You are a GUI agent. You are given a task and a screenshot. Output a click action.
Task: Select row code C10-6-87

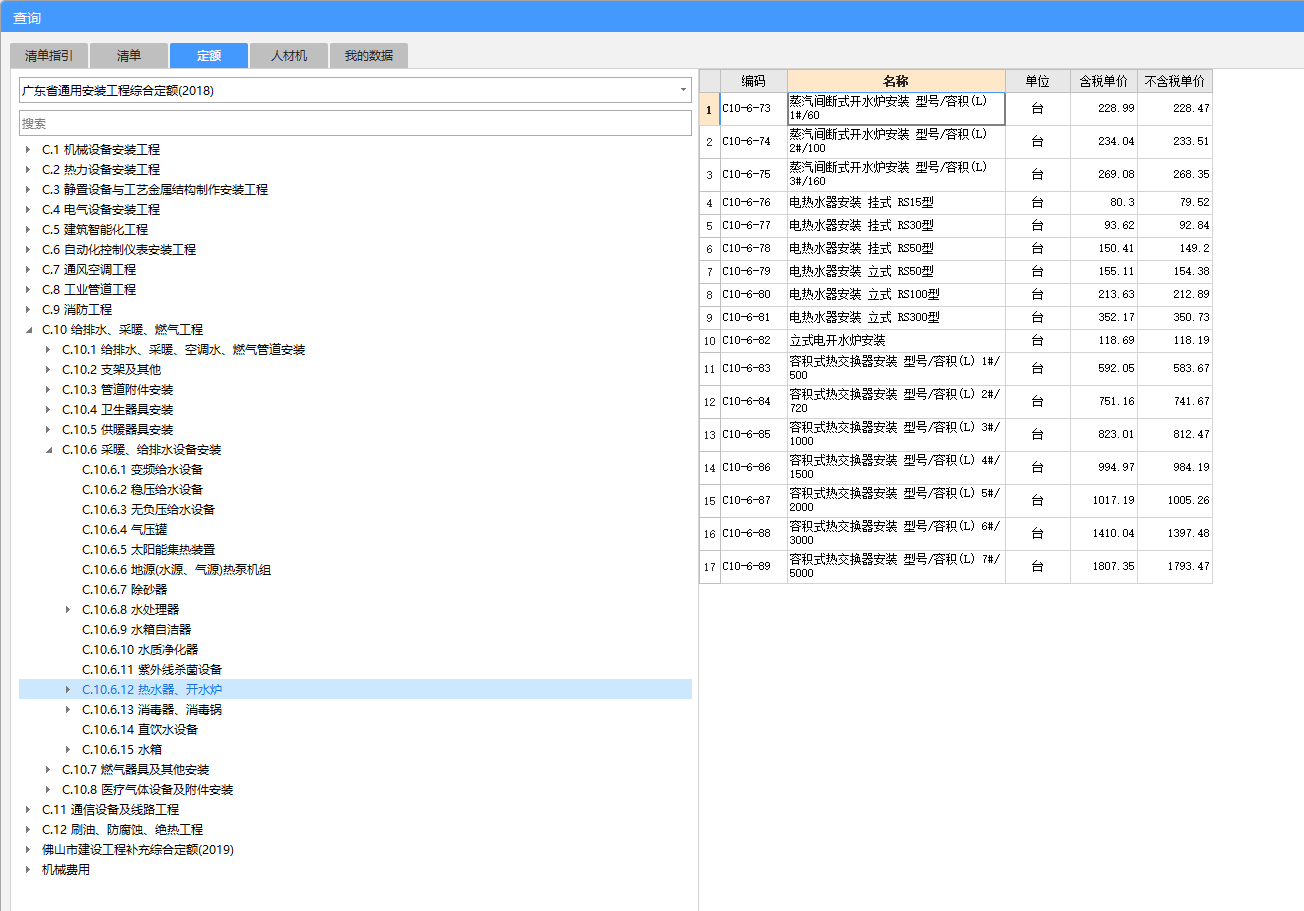pyautogui.click(x=753, y=501)
